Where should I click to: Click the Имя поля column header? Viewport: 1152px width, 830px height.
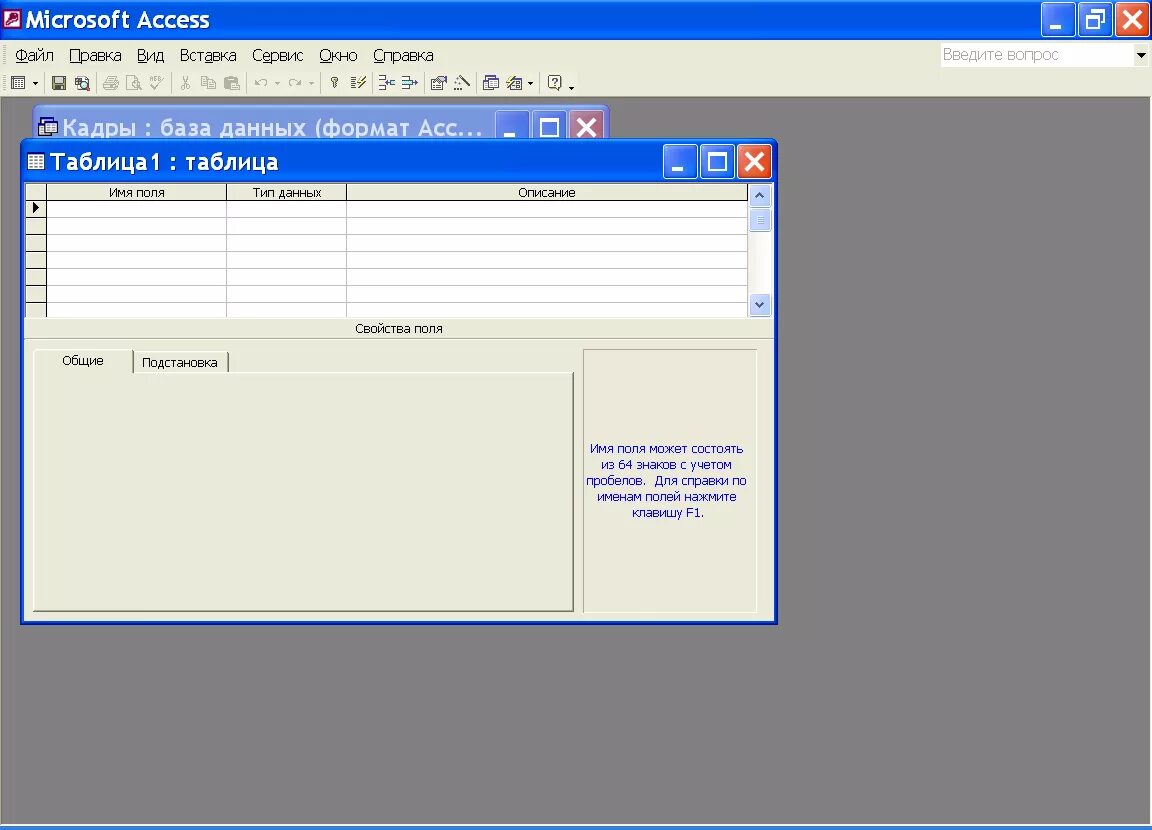coord(137,192)
